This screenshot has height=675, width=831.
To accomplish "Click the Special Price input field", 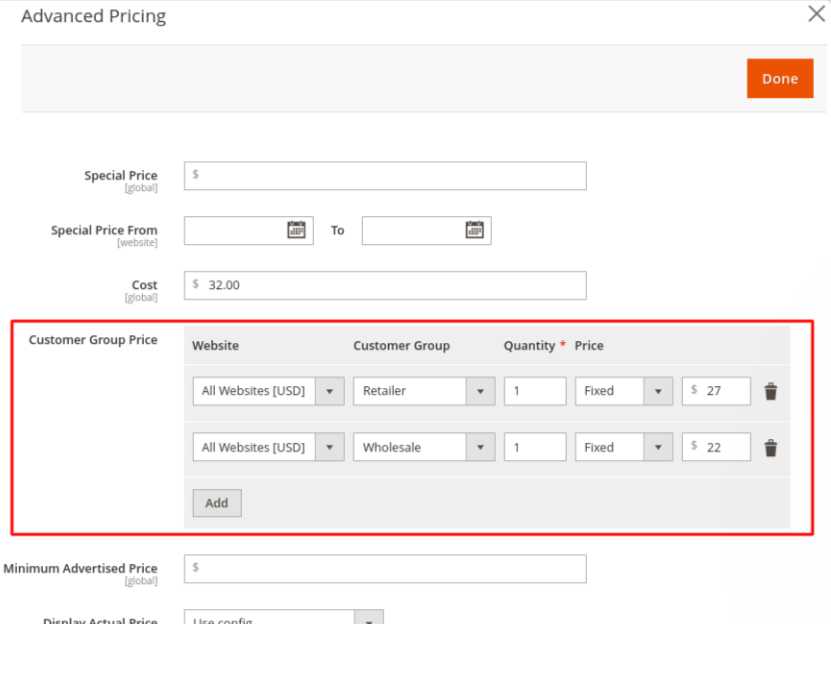I will pyautogui.click(x=385, y=175).
